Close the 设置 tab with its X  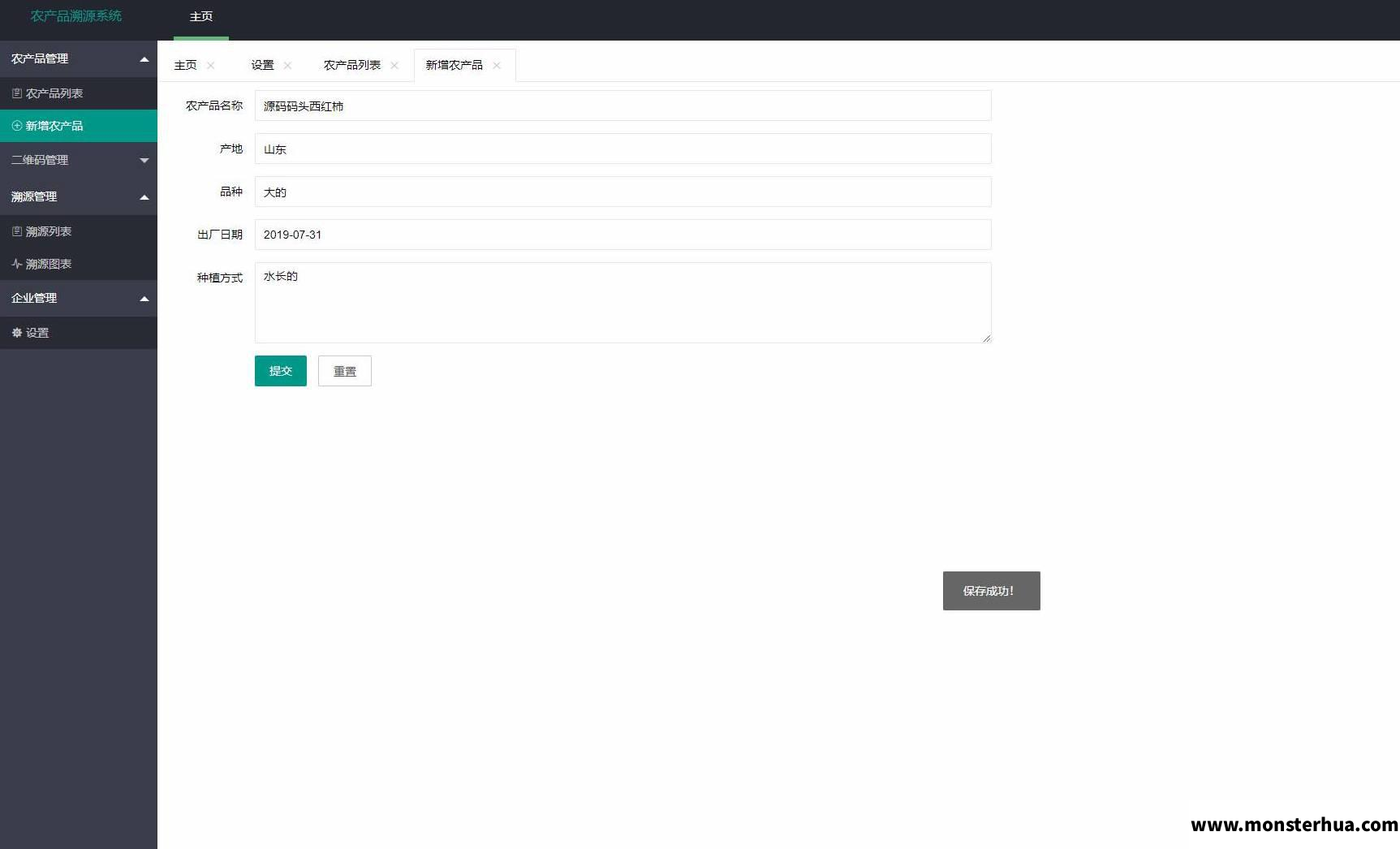click(x=287, y=66)
